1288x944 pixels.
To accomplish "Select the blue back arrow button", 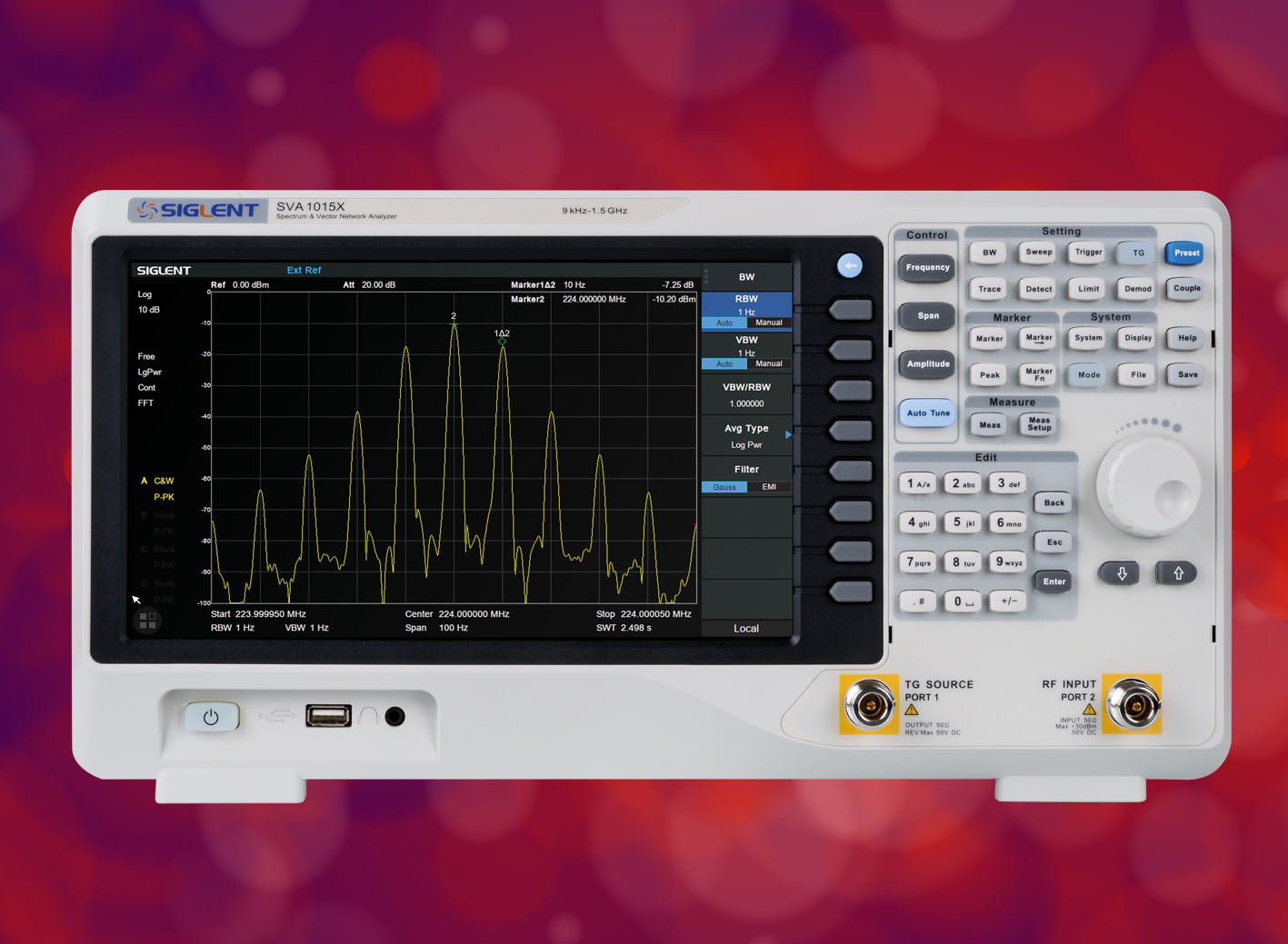I will click(x=850, y=265).
